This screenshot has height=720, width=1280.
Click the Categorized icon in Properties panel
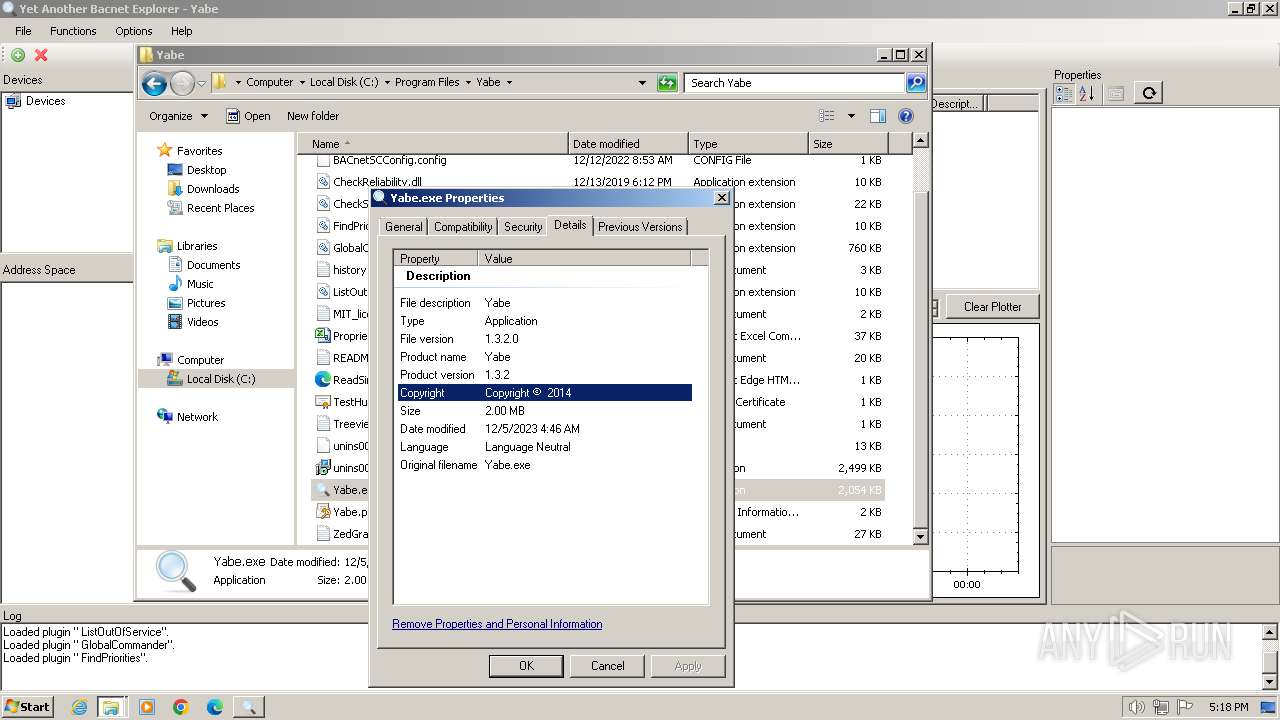[x=1064, y=93]
